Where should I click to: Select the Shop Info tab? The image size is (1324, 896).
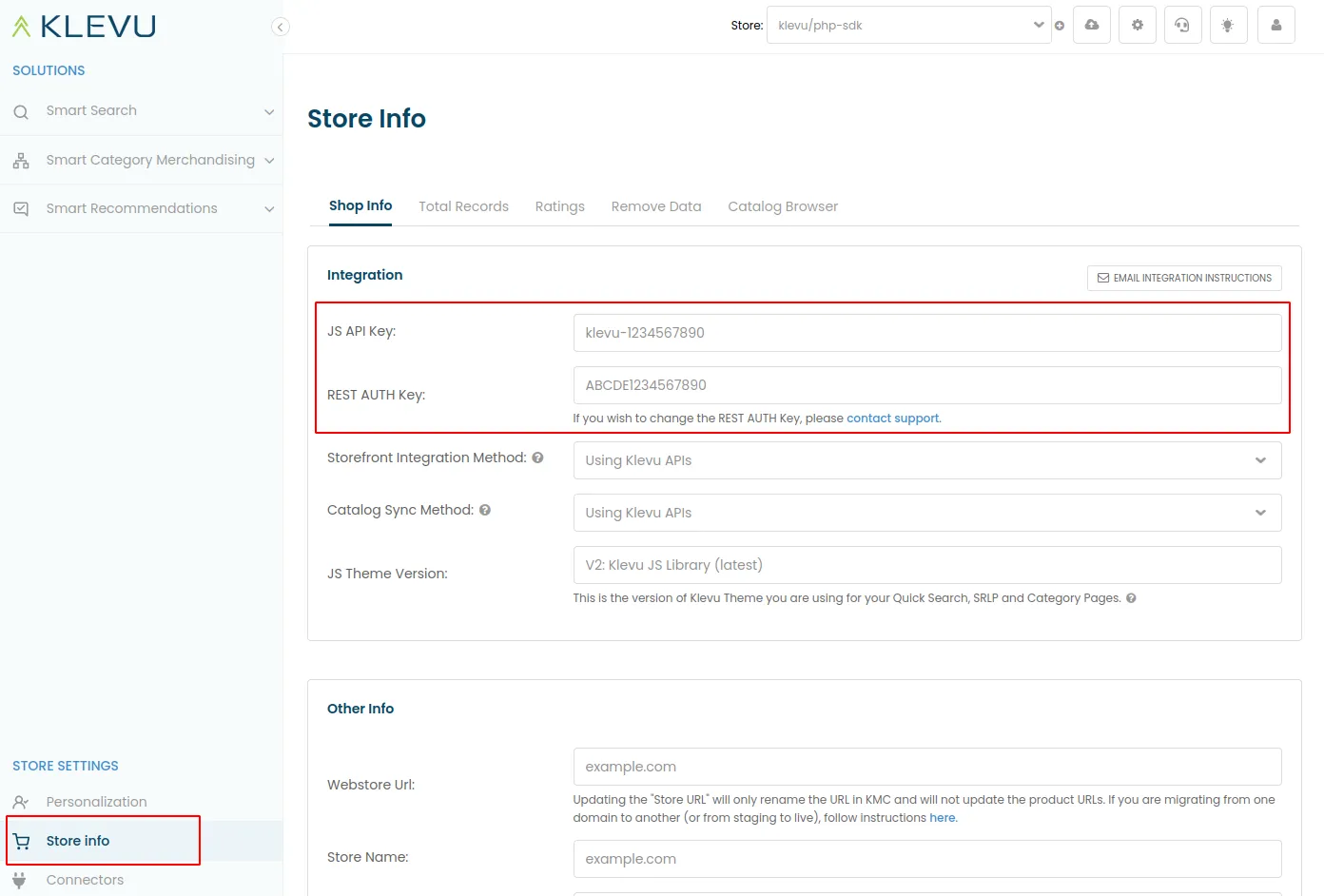(360, 205)
